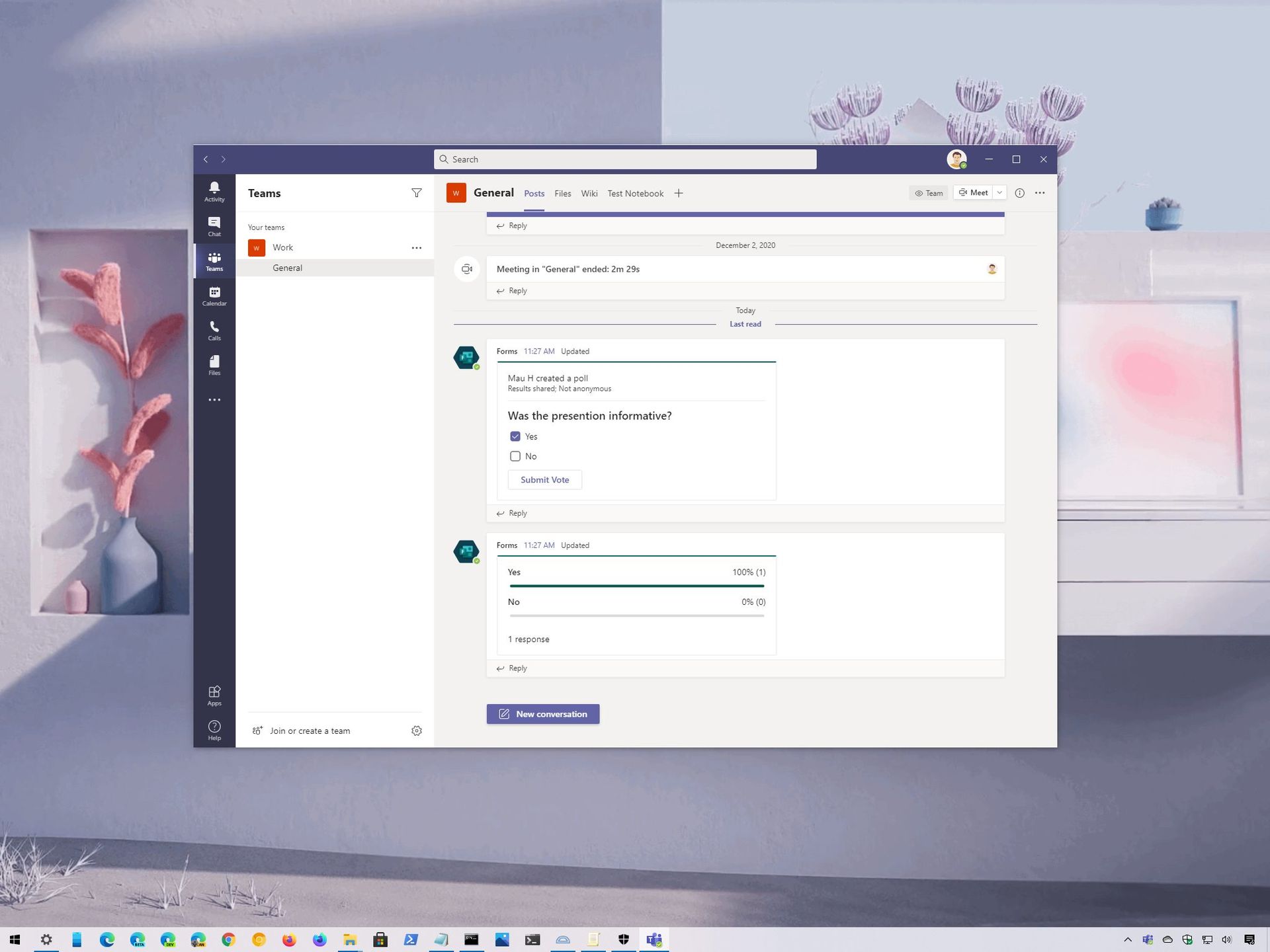Open the Chat section
The image size is (1270, 952).
pyautogui.click(x=214, y=227)
